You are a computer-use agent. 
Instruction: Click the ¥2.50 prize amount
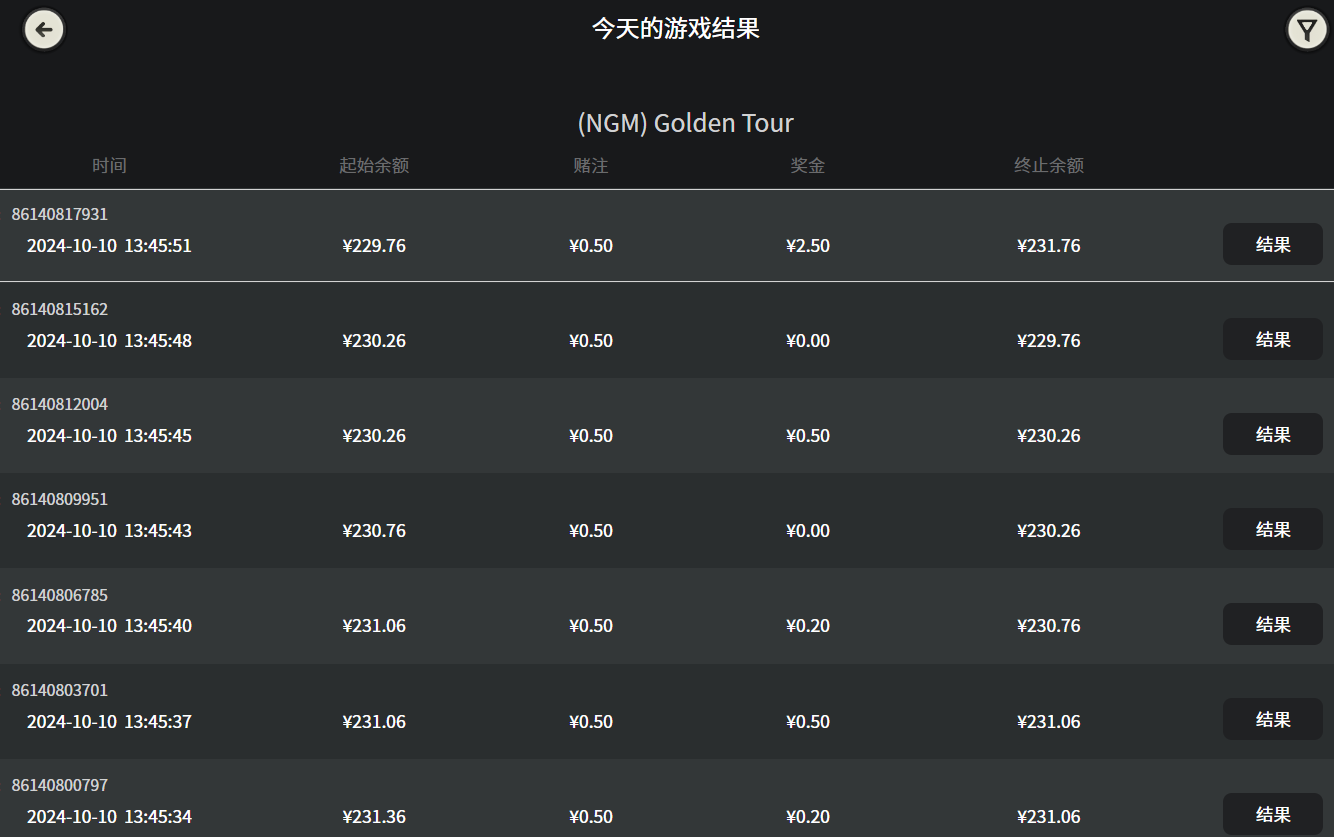point(807,246)
